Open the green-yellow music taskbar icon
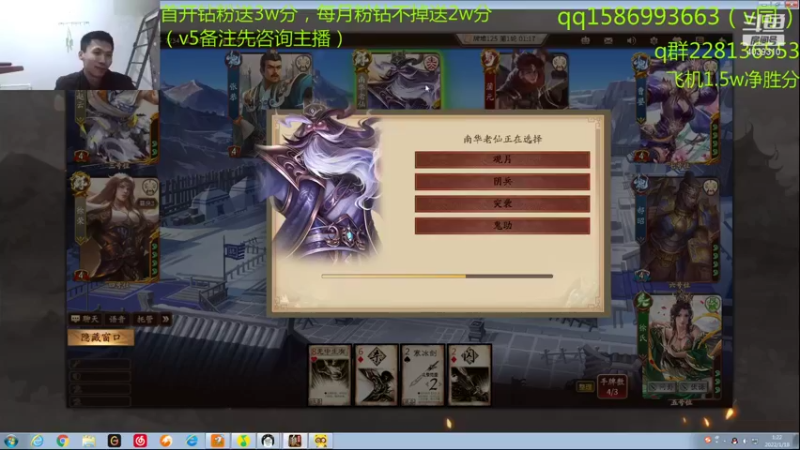The image size is (800, 450). (x=243, y=441)
